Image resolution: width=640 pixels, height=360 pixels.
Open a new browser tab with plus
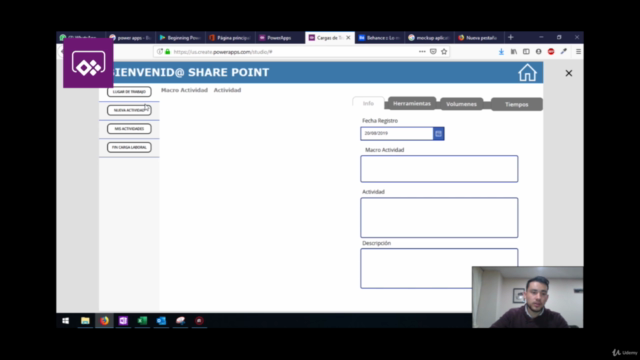point(511,38)
